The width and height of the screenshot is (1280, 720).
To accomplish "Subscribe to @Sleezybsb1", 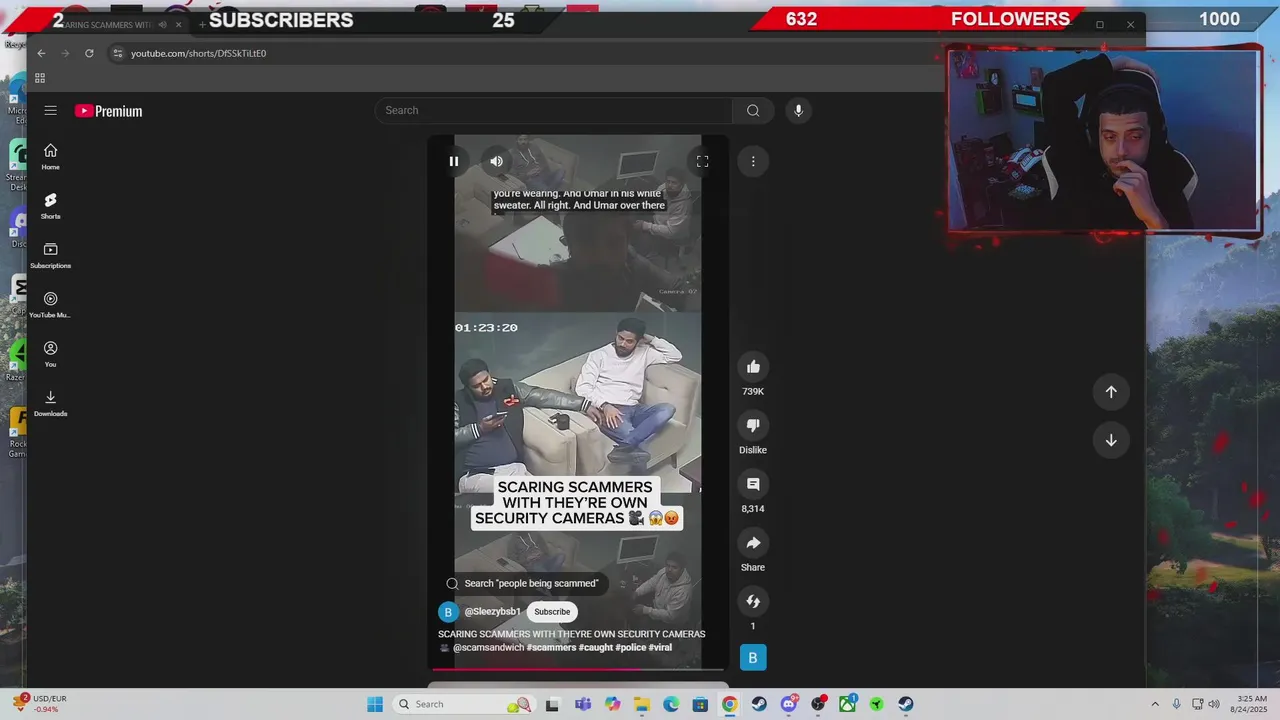I will (x=552, y=612).
